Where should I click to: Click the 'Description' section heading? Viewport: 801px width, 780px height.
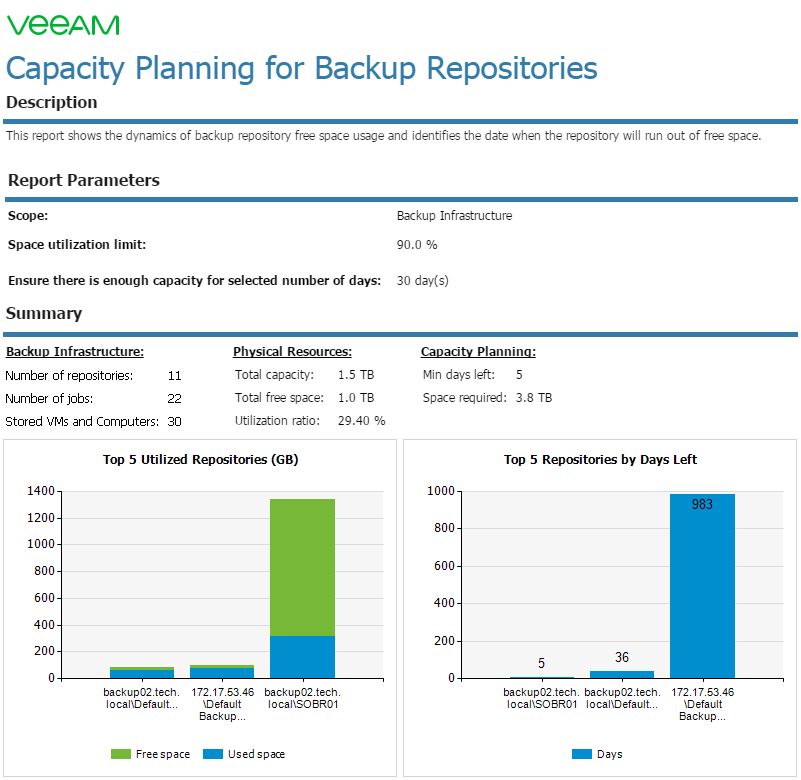[x=52, y=102]
